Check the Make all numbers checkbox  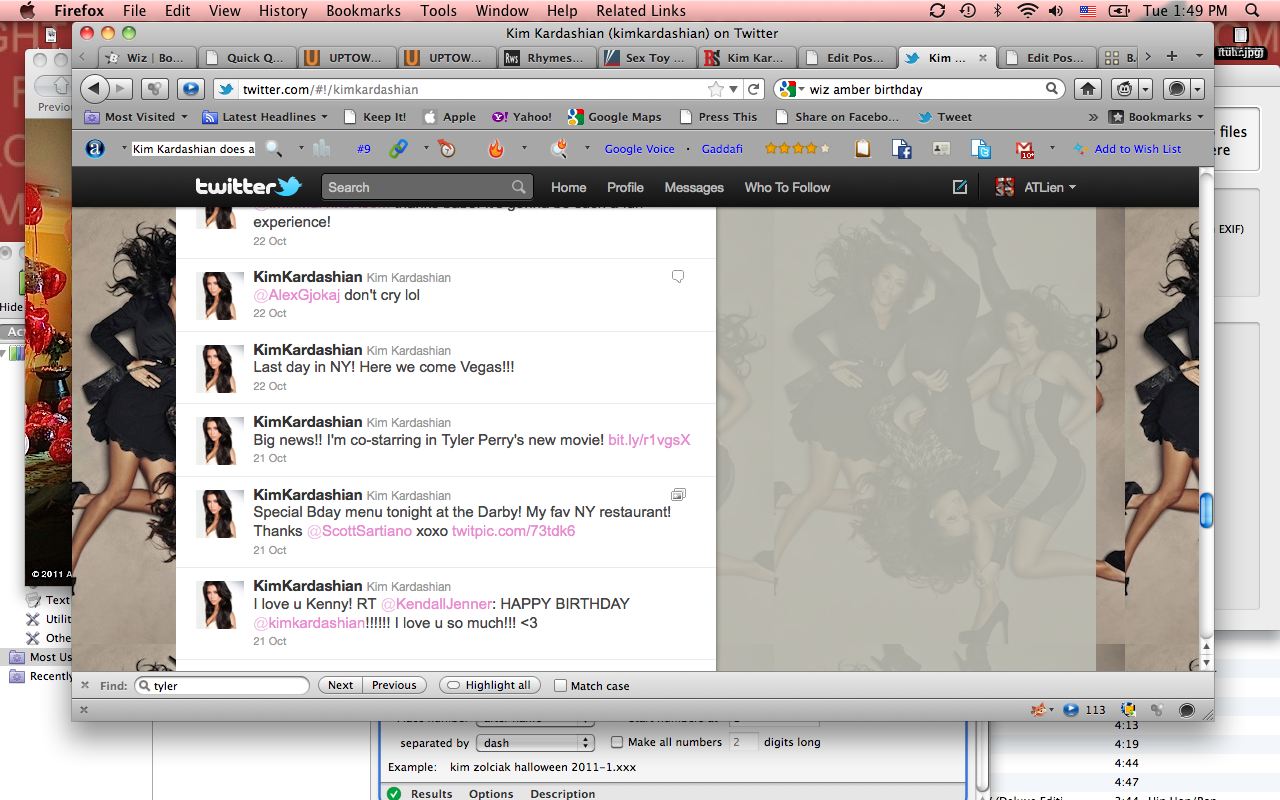coord(617,742)
